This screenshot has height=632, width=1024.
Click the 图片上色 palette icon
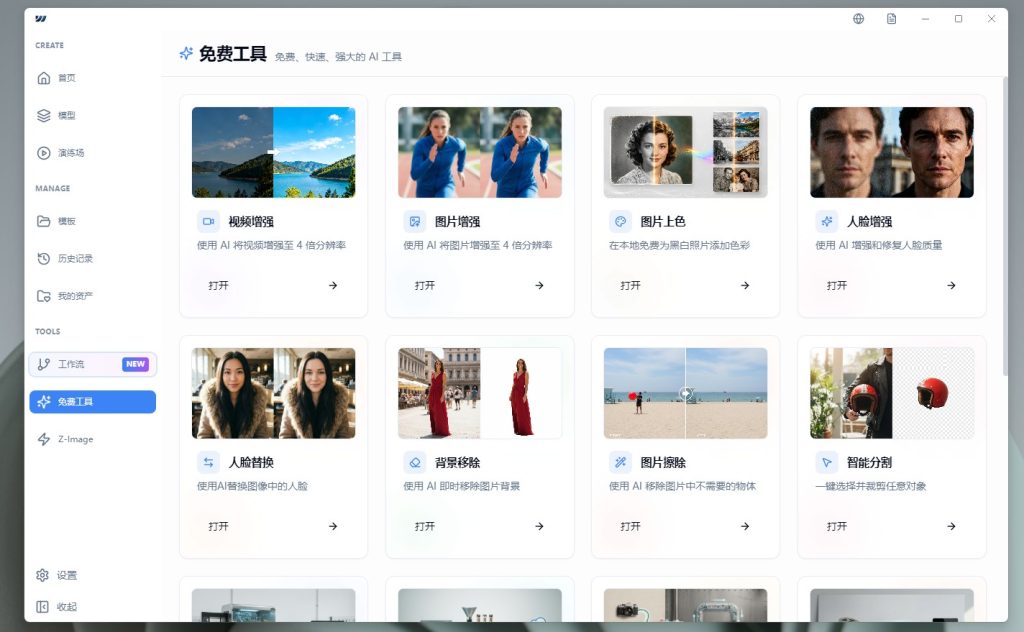(620, 222)
